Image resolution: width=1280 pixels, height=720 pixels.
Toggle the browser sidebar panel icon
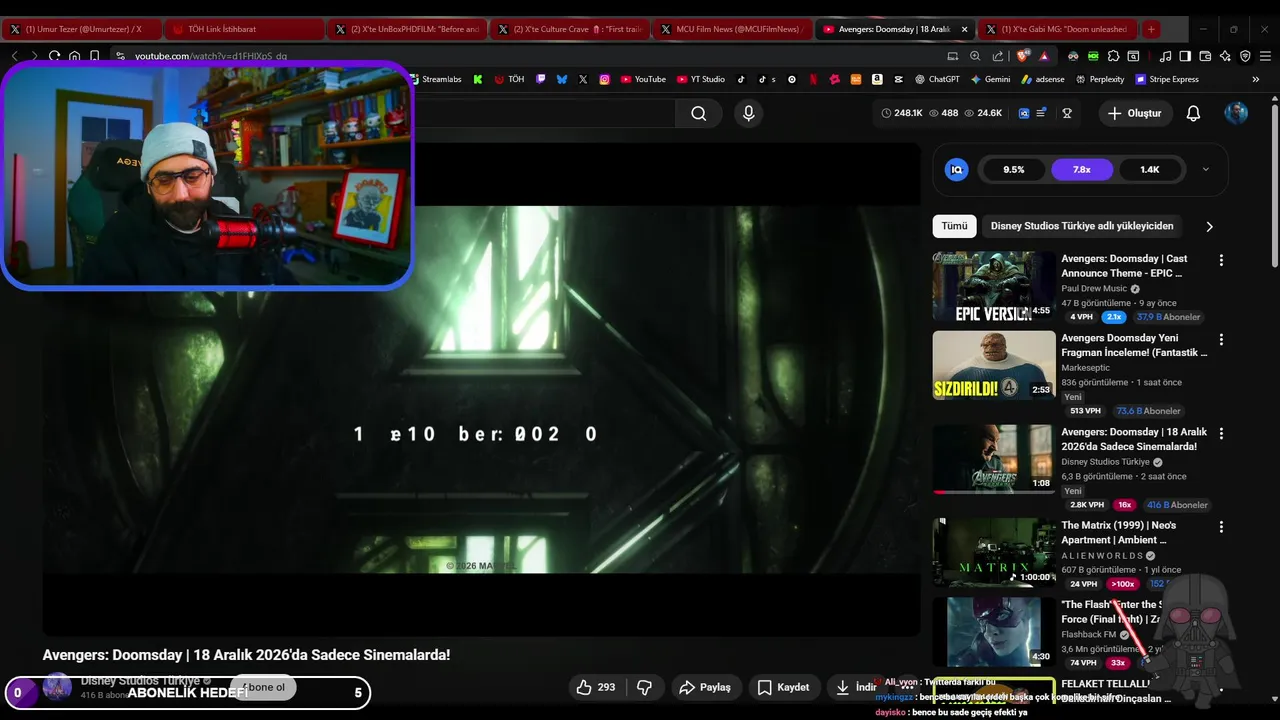point(1185,56)
